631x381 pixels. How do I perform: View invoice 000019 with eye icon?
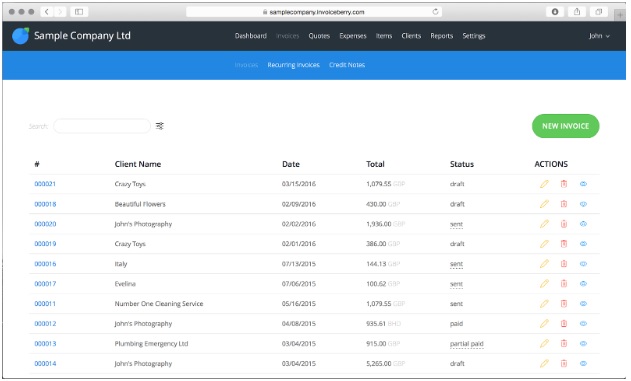(x=583, y=244)
